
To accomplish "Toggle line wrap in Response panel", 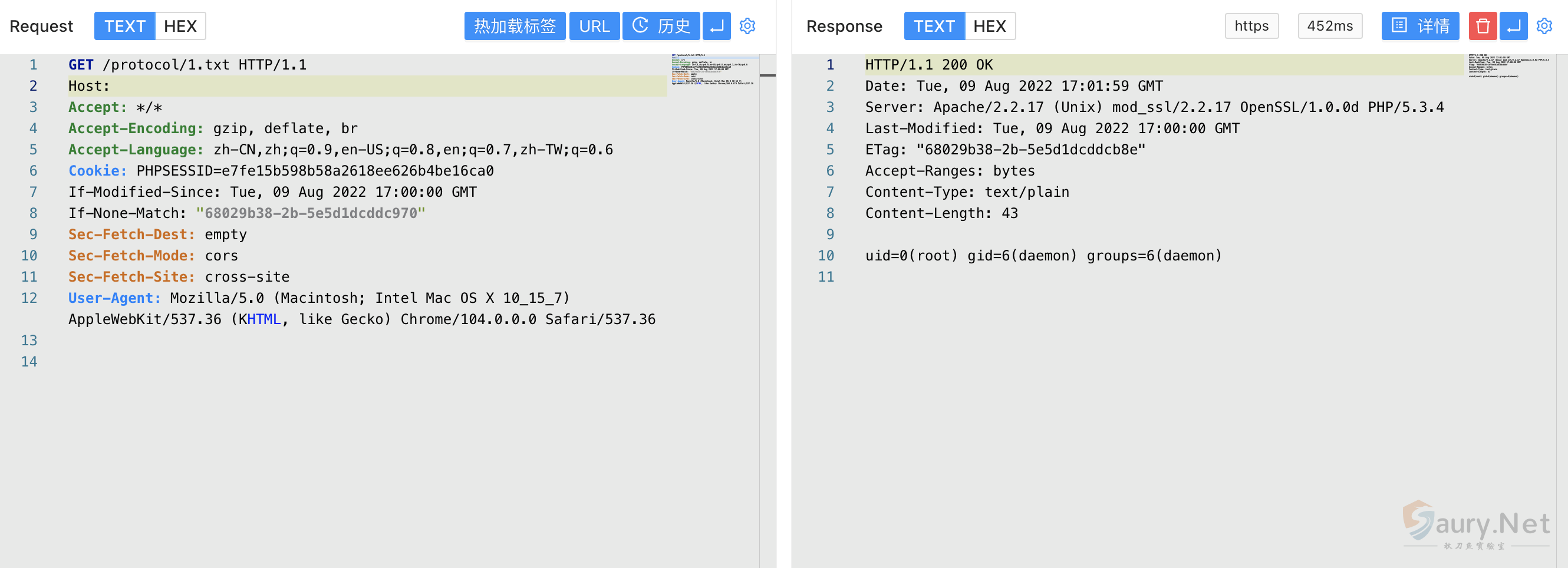I will click(1513, 26).
